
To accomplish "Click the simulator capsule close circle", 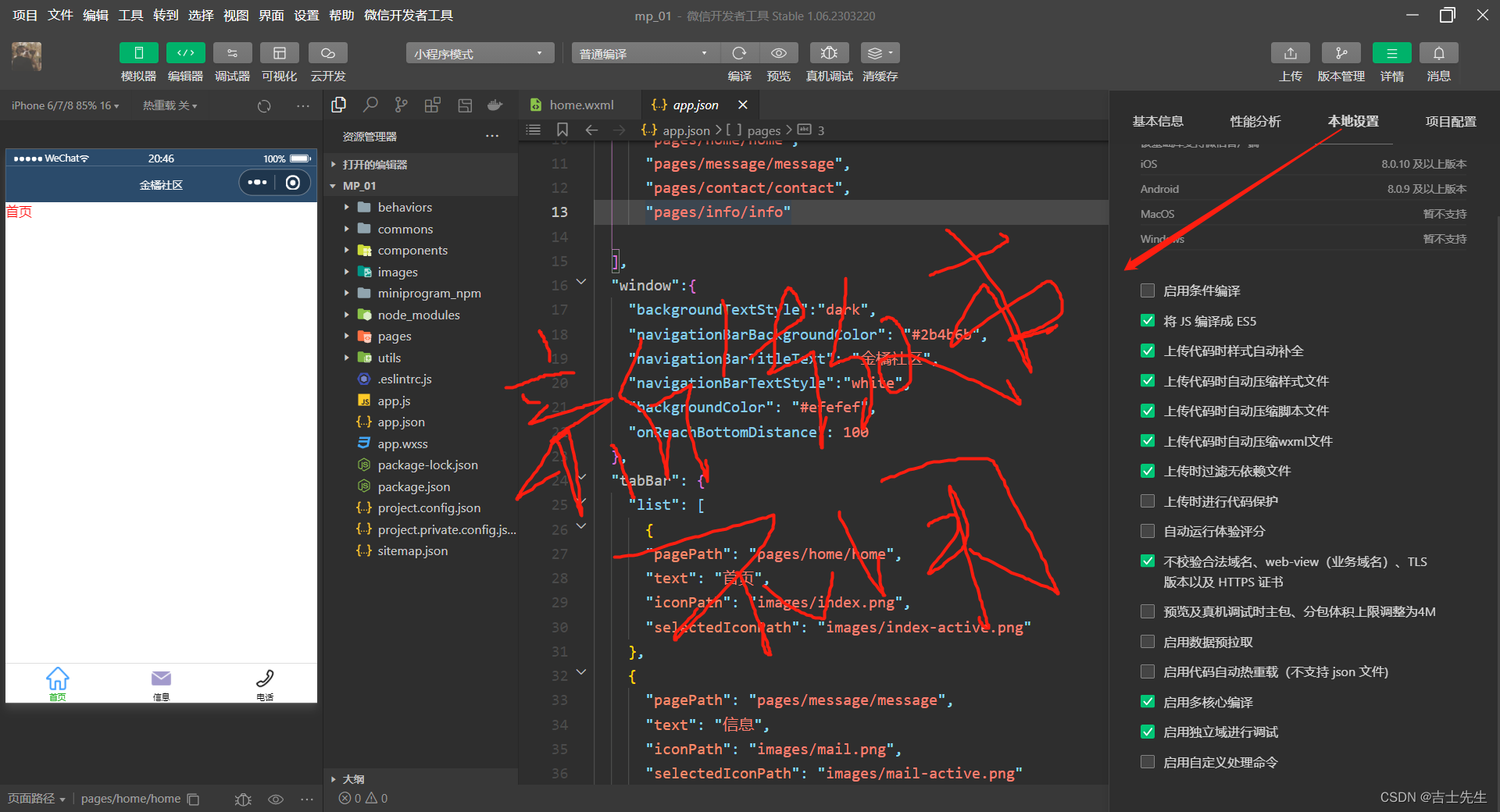I will 293,183.
